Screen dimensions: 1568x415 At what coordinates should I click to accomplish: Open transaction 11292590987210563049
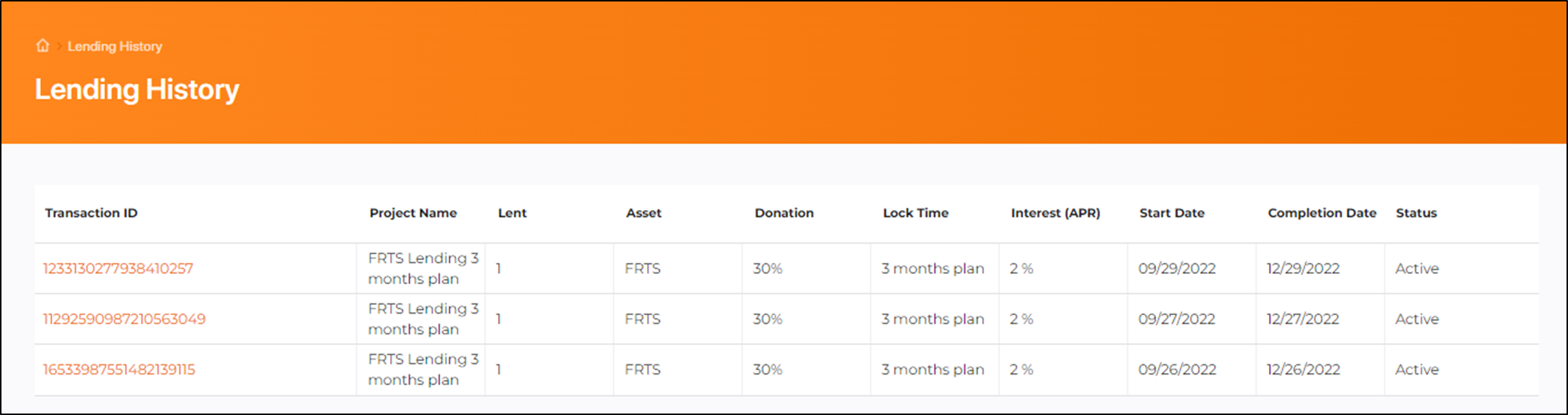(124, 320)
